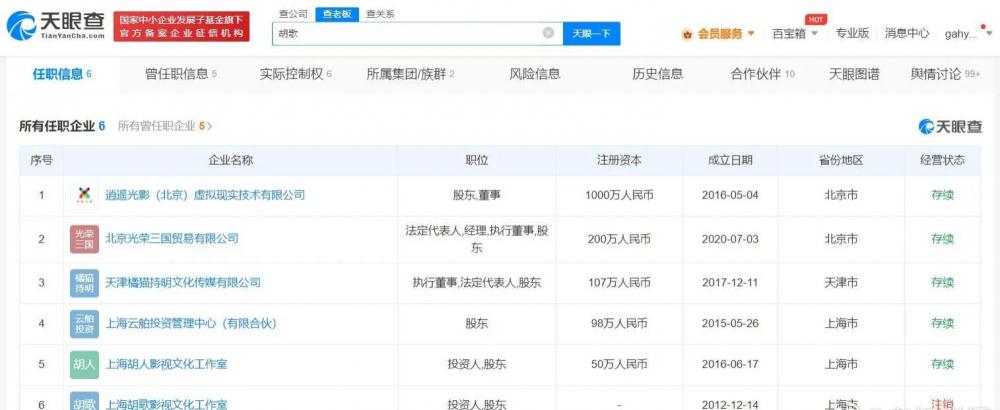Viewport: 1000px width, 410px height.
Task: Open the 胡人 company logo
Action: (84, 365)
